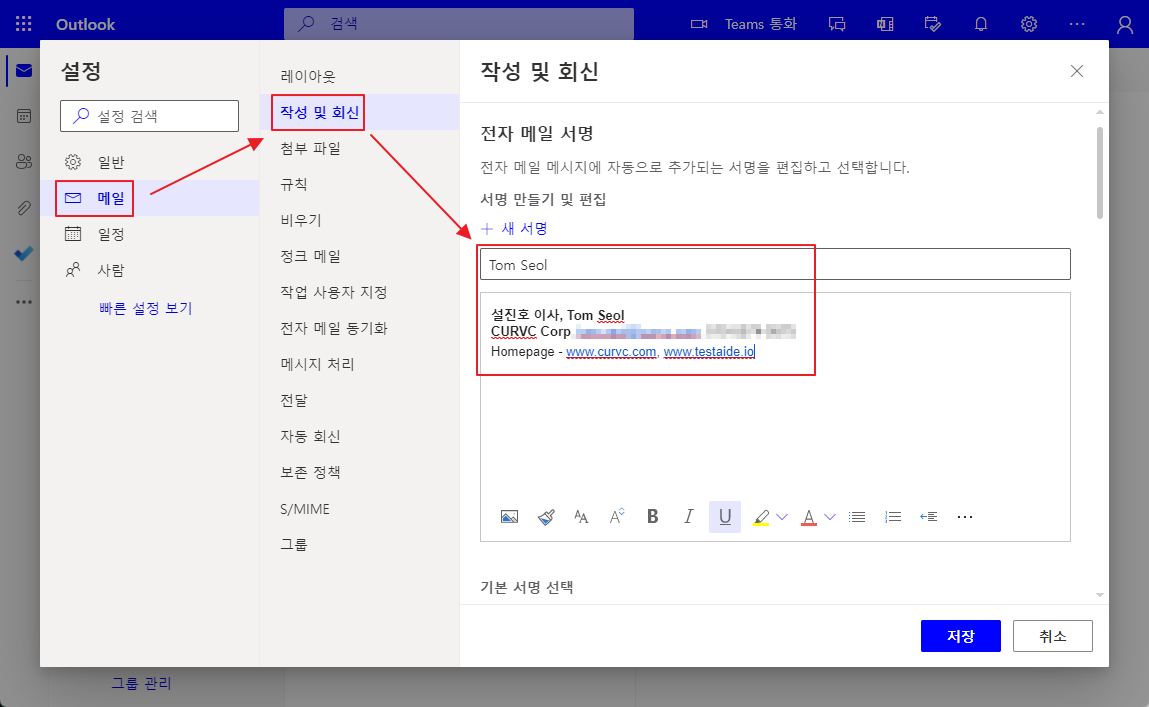Apply bulleted list to signature

857,517
